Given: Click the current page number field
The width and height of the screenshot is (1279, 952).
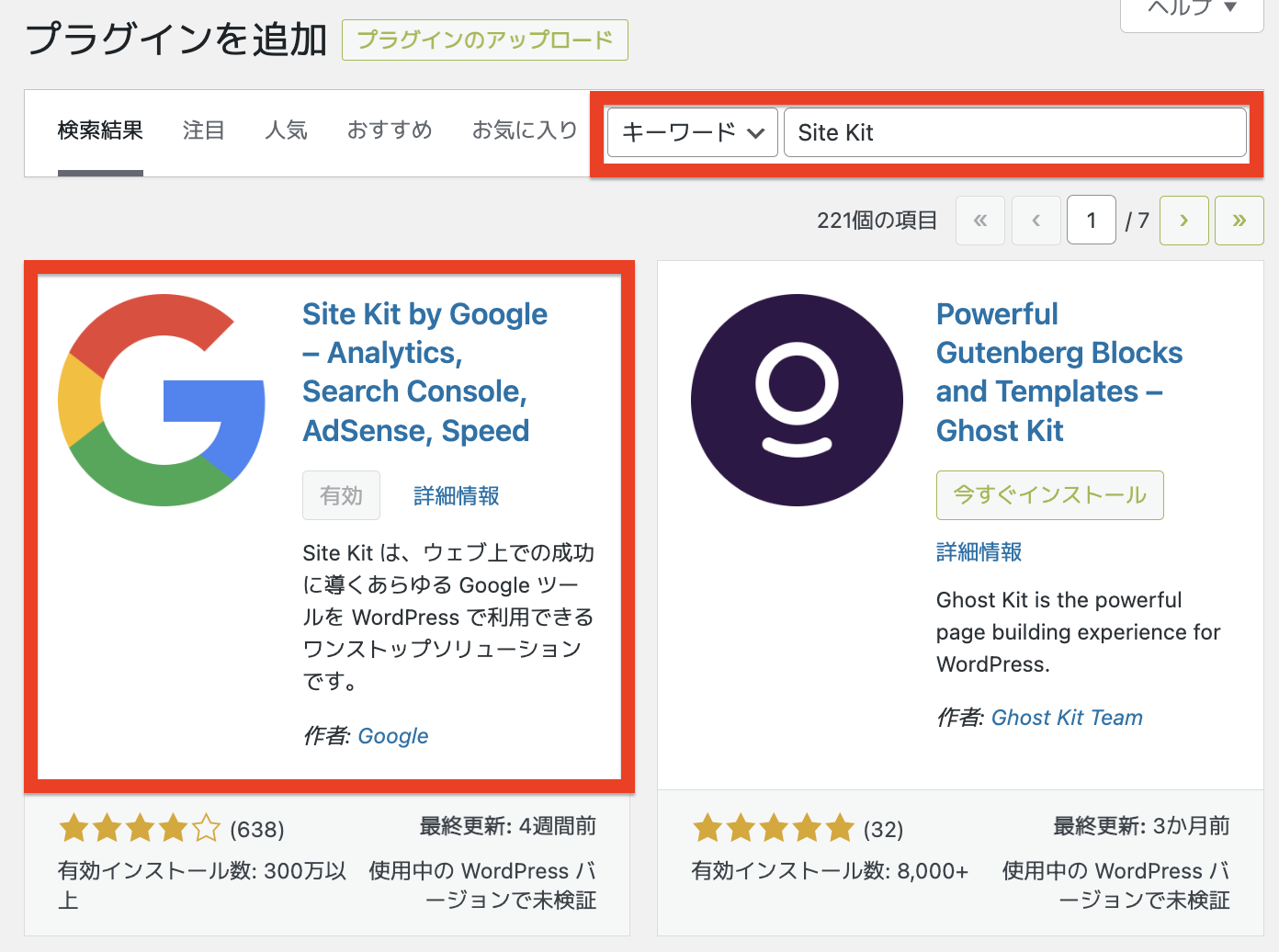Looking at the screenshot, I should [1092, 221].
